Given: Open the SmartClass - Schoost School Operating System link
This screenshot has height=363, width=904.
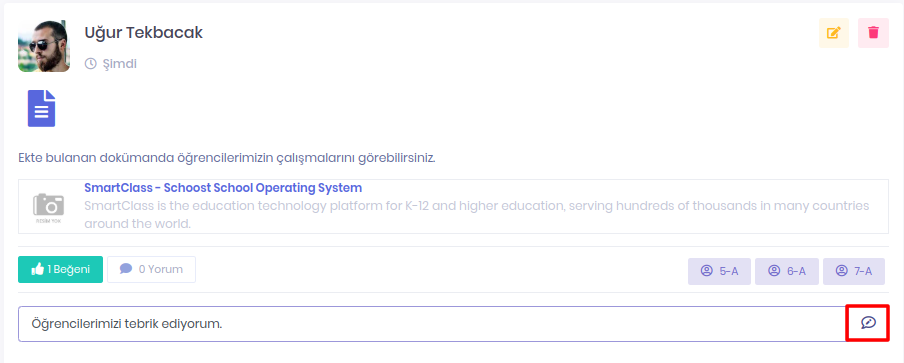Looking at the screenshot, I should [x=223, y=188].
